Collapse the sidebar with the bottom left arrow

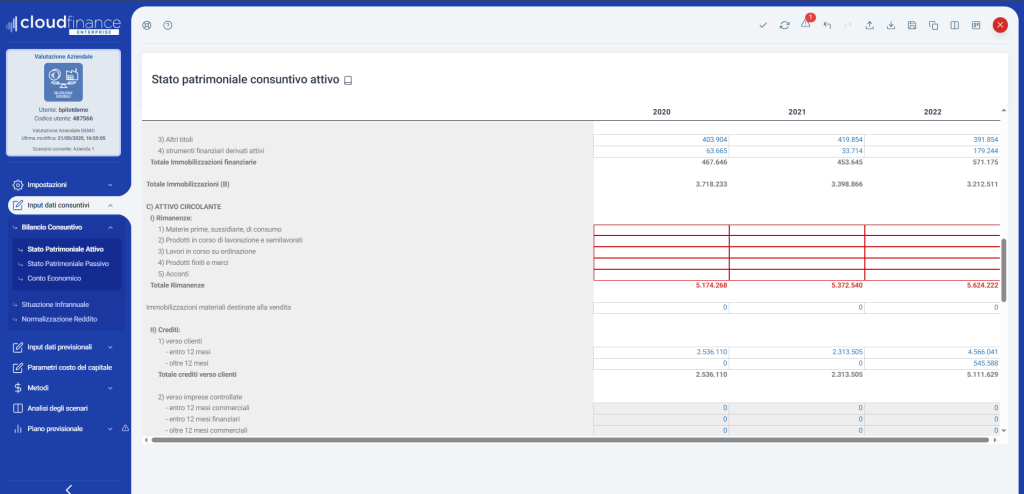tap(68, 488)
